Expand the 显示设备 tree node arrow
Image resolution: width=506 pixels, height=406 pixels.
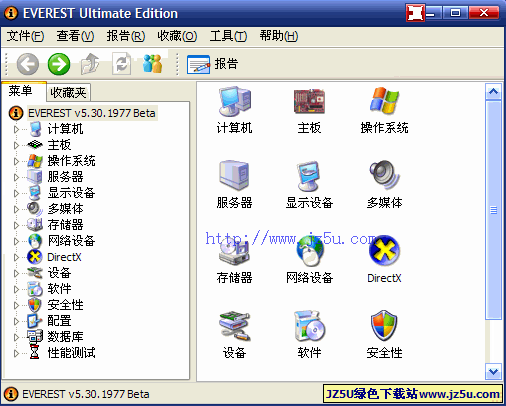click(16, 193)
